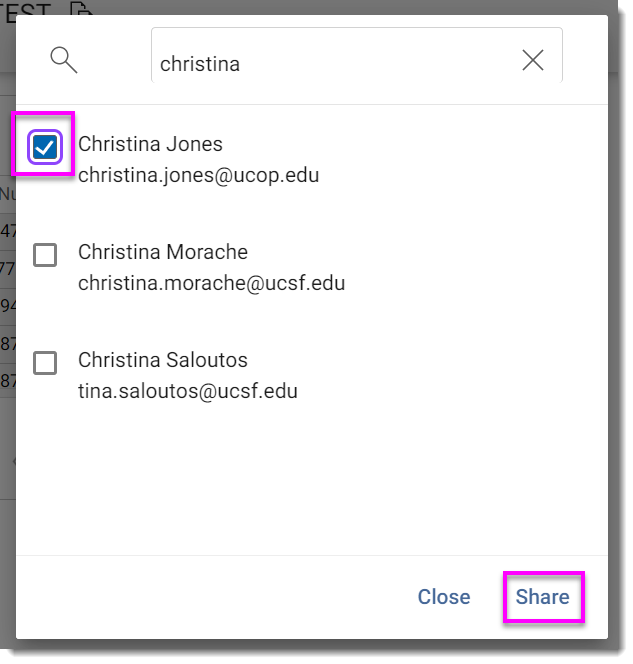The width and height of the screenshot is (633, 664).
Task: Click the dimmed table row starting with 77
Action: coord(7,268)
